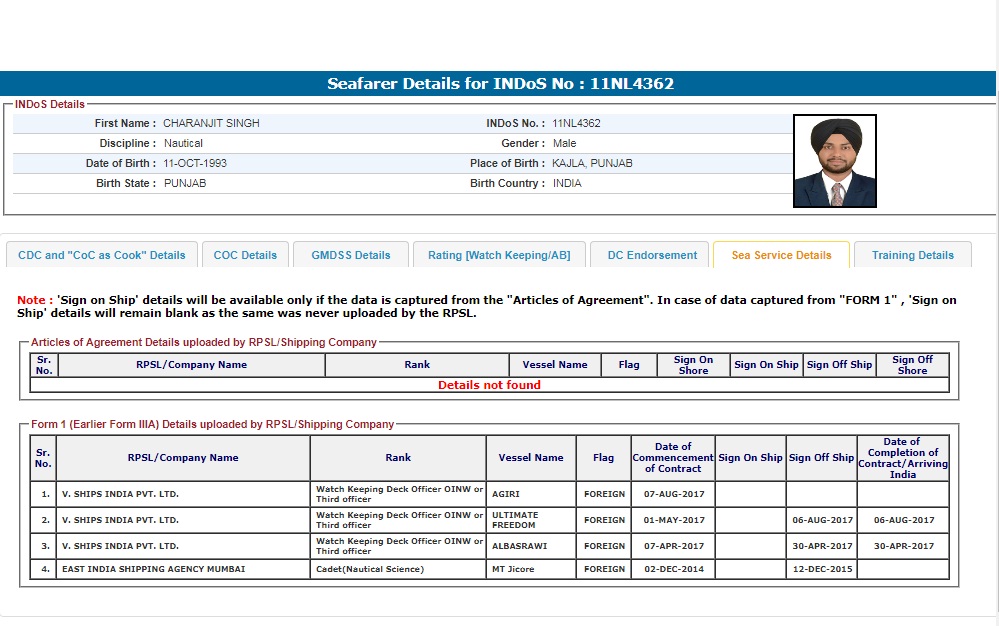999x626 pixels.
Task: Switch to the COC Details tab
Action: coord(245,255)
